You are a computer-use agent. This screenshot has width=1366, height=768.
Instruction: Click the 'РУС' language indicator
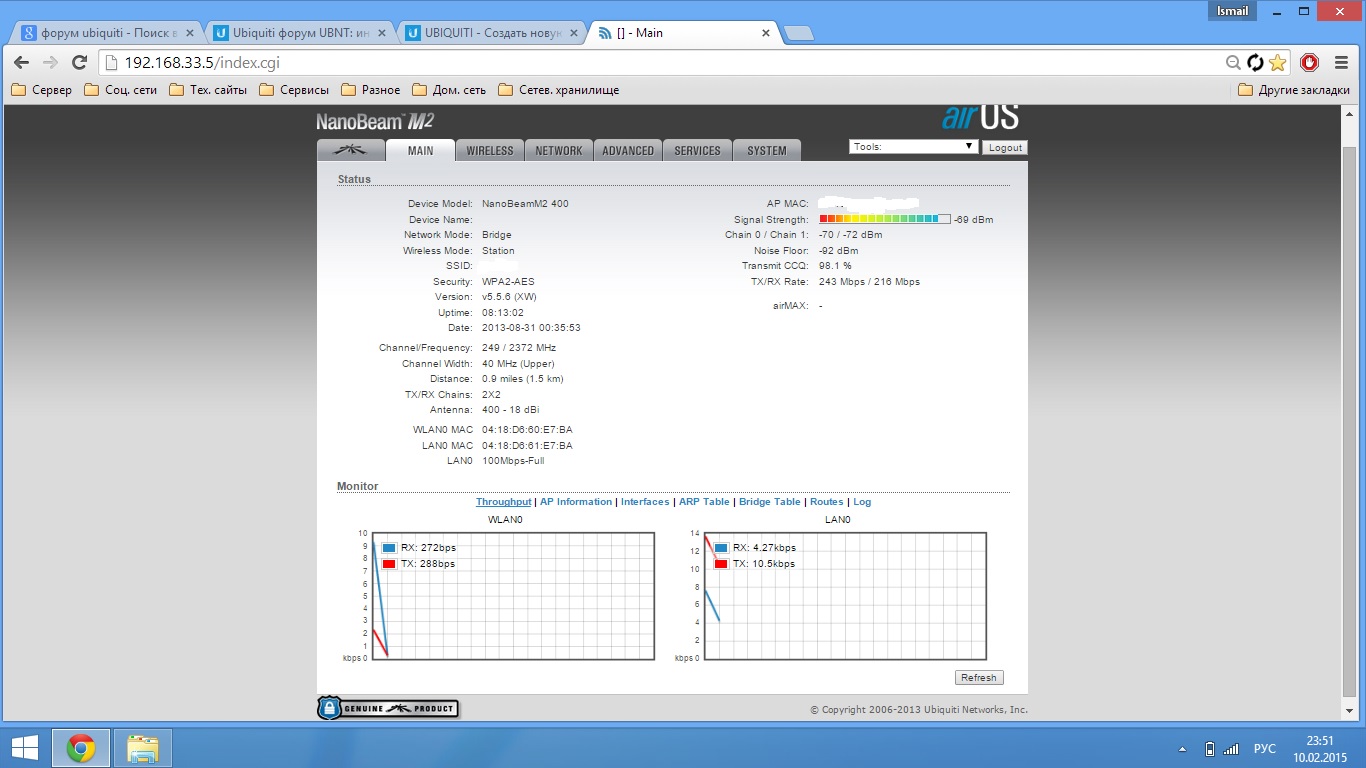click(1265, 749)
